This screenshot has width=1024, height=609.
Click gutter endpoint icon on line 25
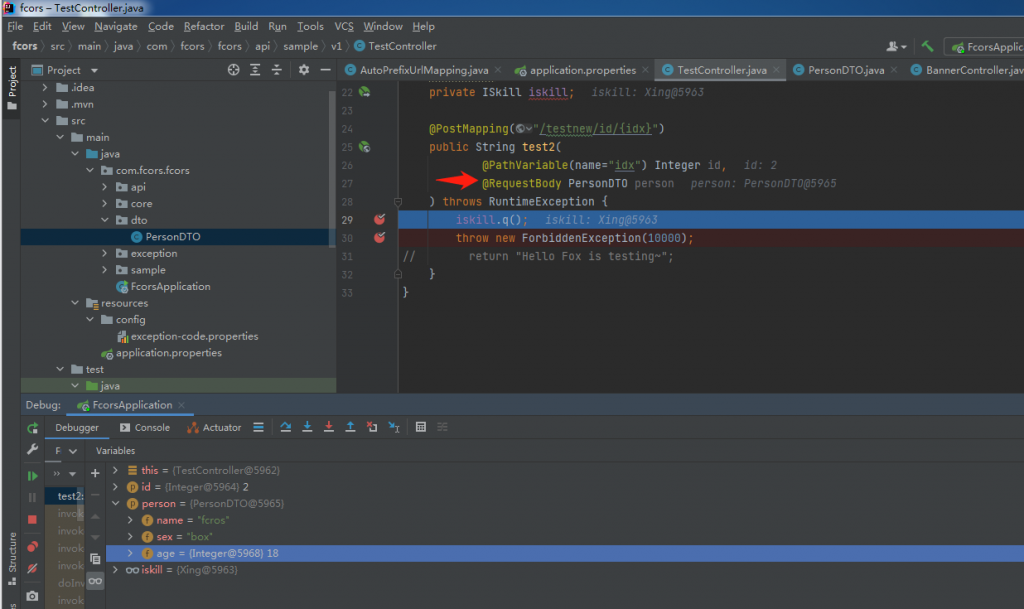(364, 147)
